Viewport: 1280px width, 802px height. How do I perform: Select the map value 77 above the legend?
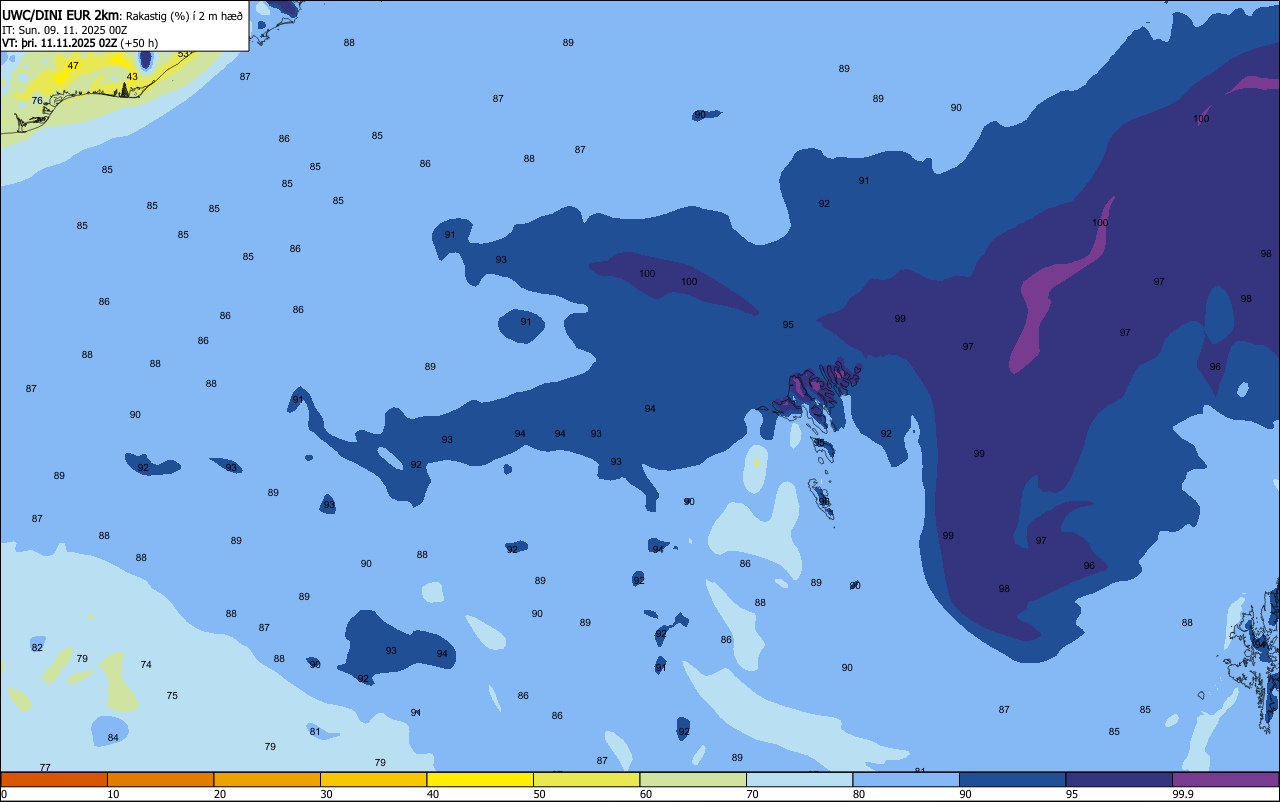[x=45, y=767]
